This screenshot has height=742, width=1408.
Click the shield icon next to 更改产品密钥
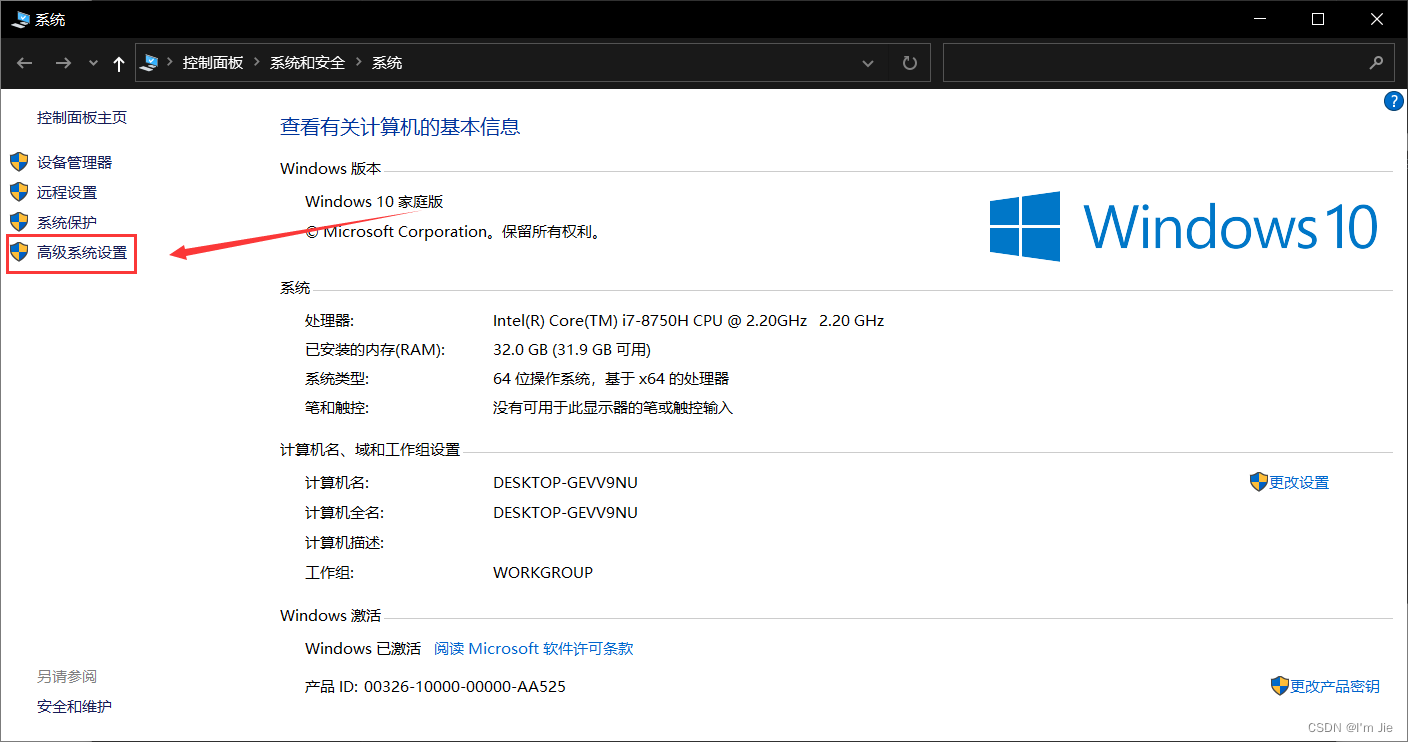click(1280, 685)
